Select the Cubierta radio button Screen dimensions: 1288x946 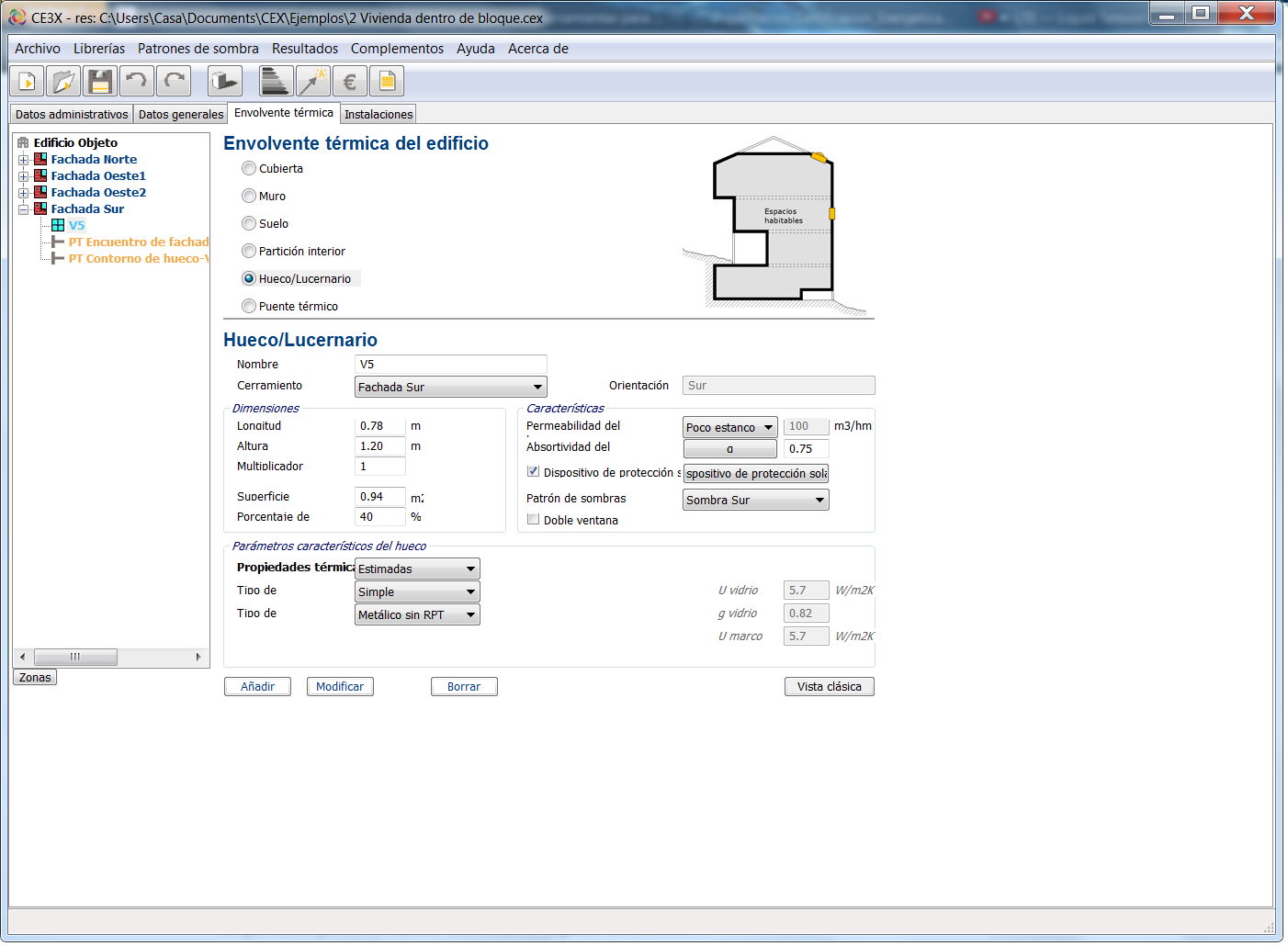click(249, 168)
